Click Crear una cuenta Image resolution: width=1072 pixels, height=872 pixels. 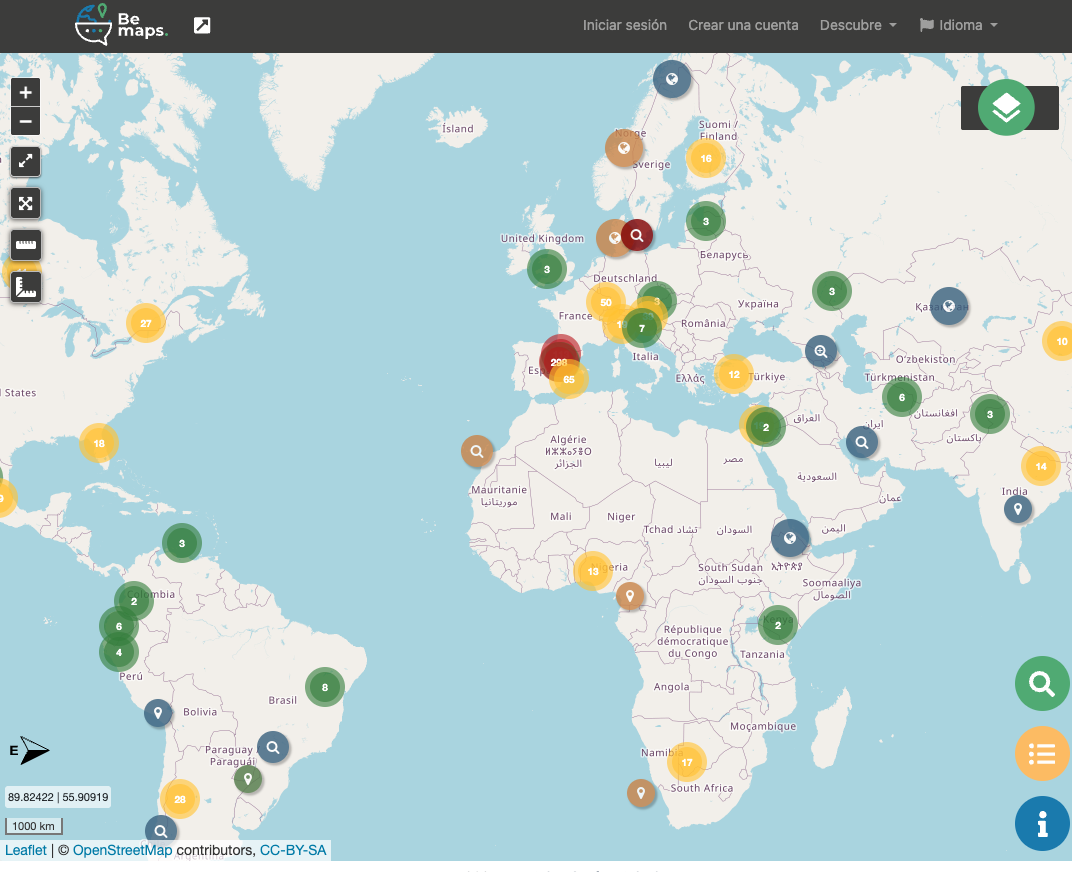(x=743, y=25)
